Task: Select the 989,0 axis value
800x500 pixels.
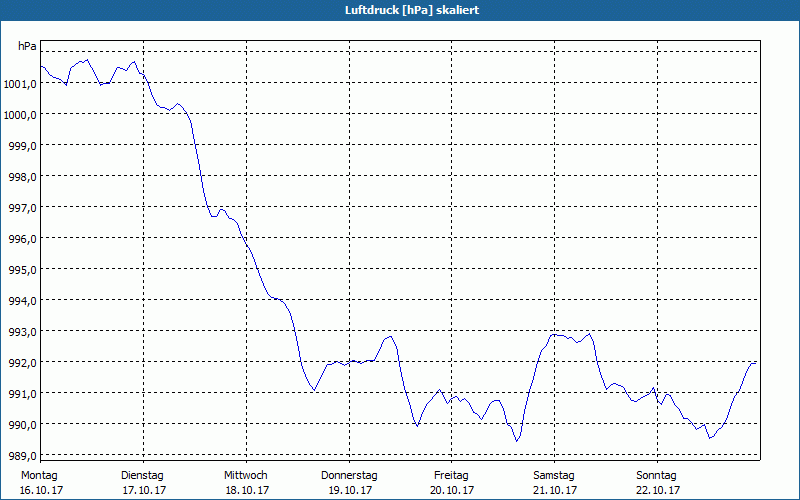Action: point(22,456)
